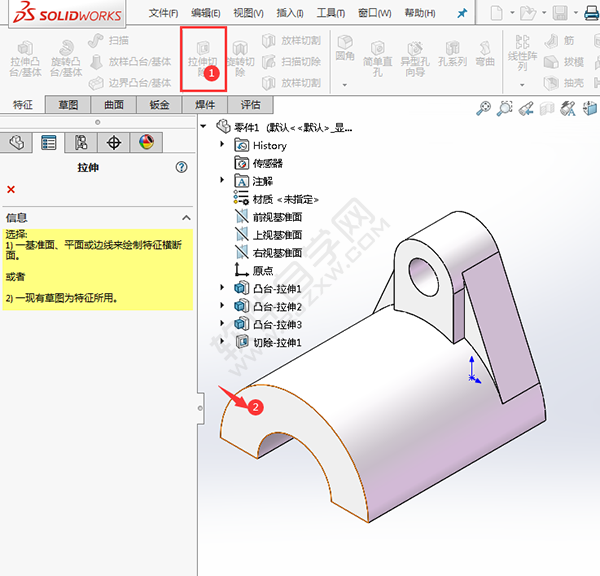The image size is (600, 576).
Task: Open the 插入(I) menu
Action: tap(290, 13)
